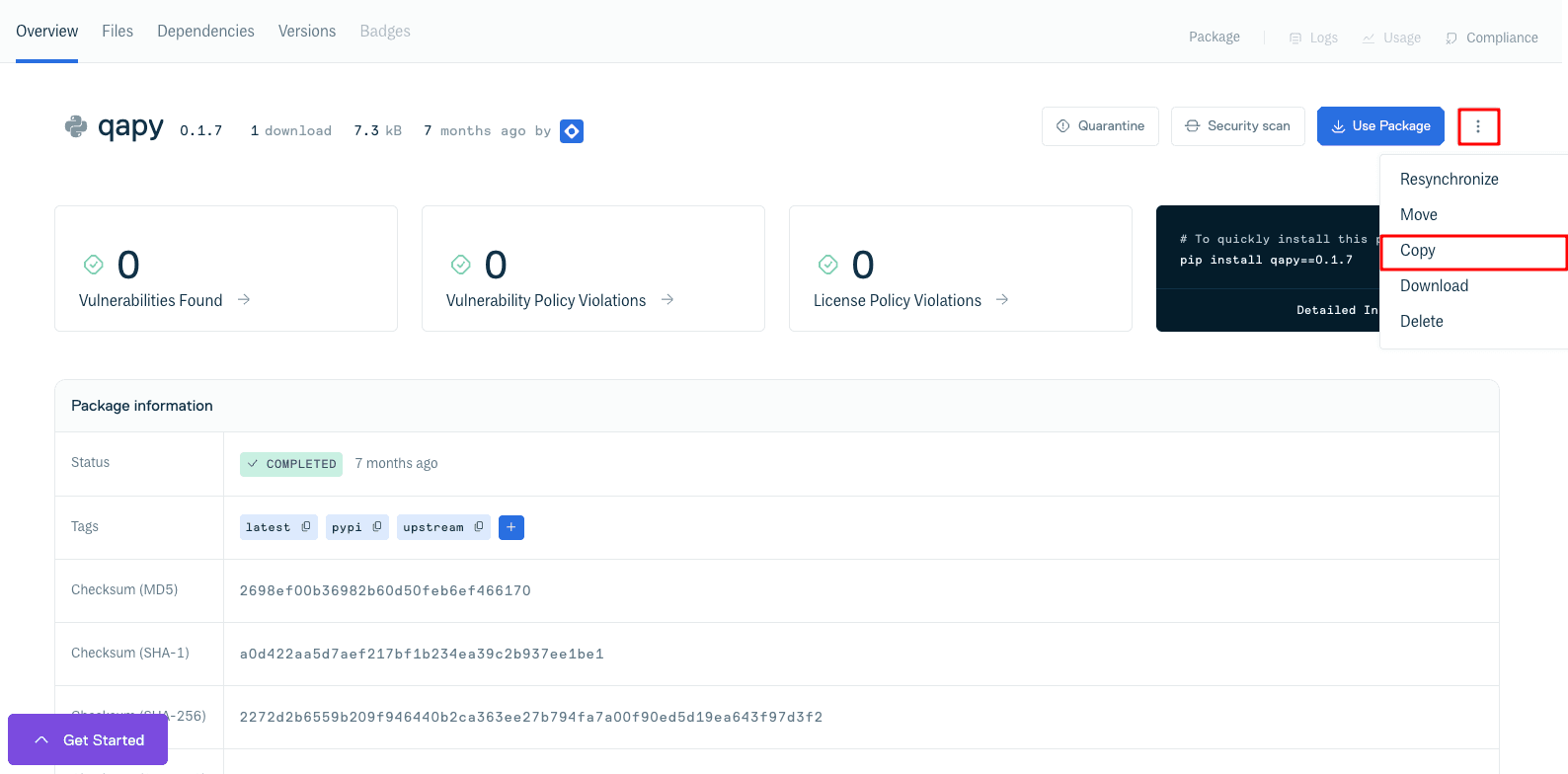Click the blue uploader avatar icon
This screenshot has height=774, width=1568.
click(572, 131)
